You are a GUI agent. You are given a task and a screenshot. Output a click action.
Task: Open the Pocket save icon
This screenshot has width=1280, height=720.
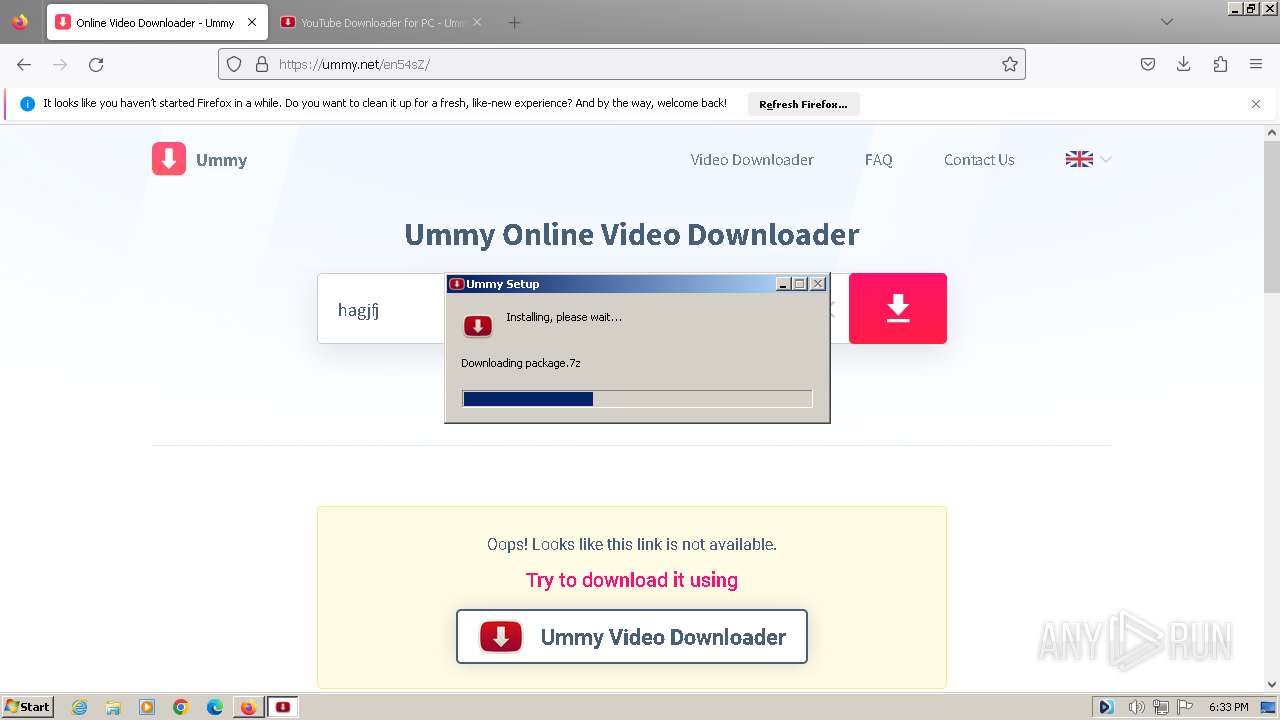point(1148,64)
